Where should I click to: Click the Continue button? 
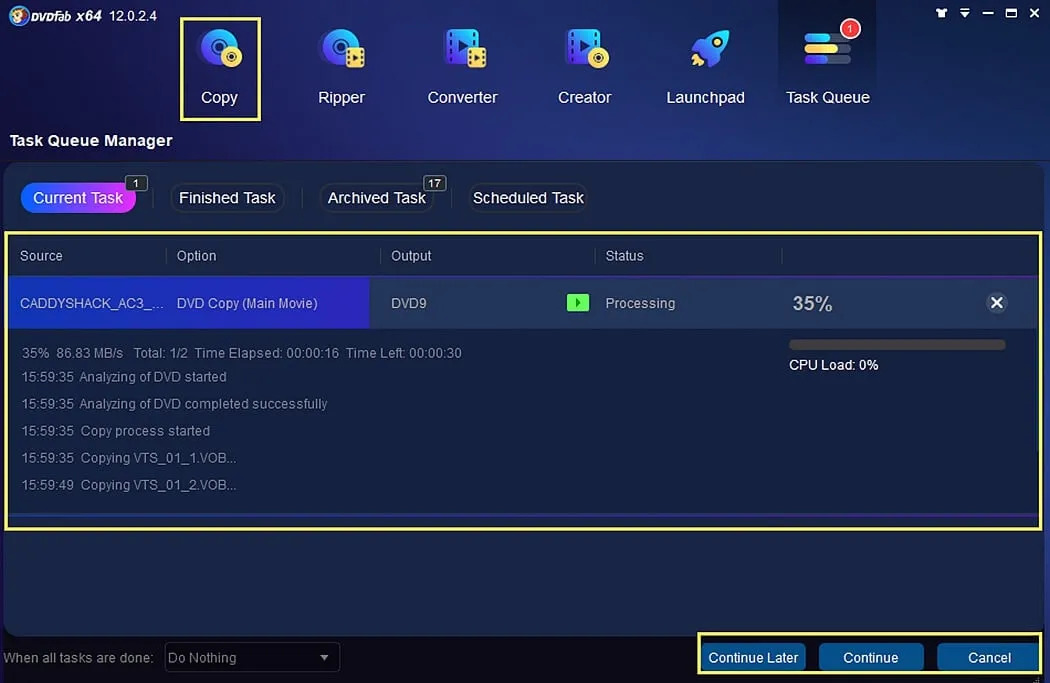click(871, 658)
